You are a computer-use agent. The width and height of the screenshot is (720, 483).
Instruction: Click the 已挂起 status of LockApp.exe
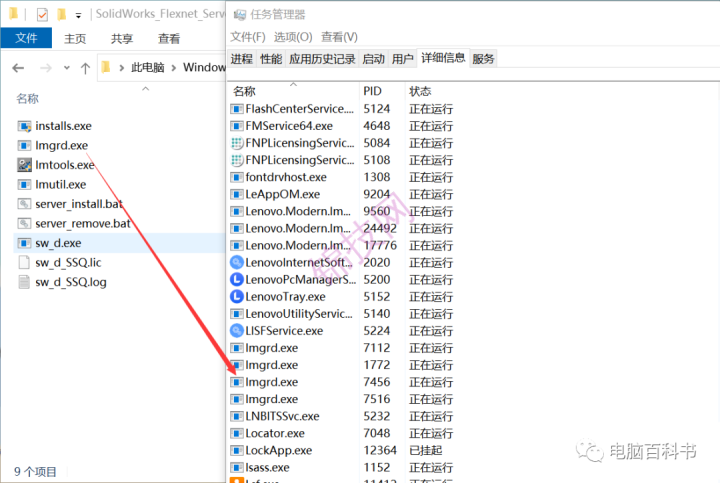point(426,450)
